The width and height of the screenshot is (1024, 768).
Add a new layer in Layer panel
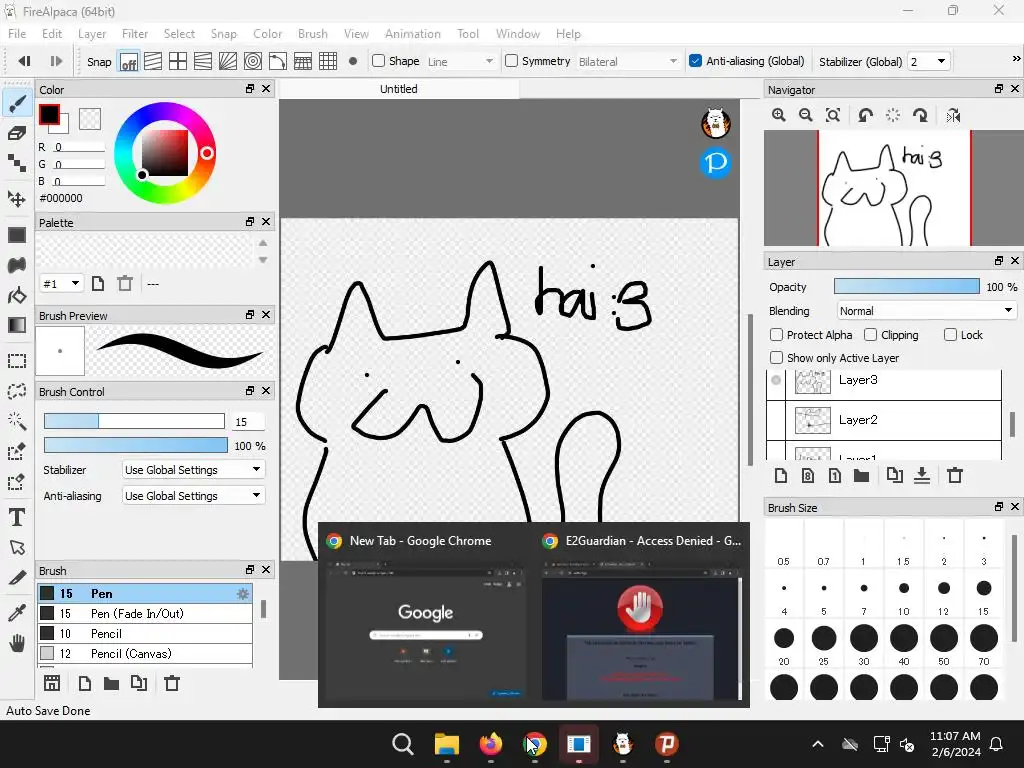coord(781,475)
